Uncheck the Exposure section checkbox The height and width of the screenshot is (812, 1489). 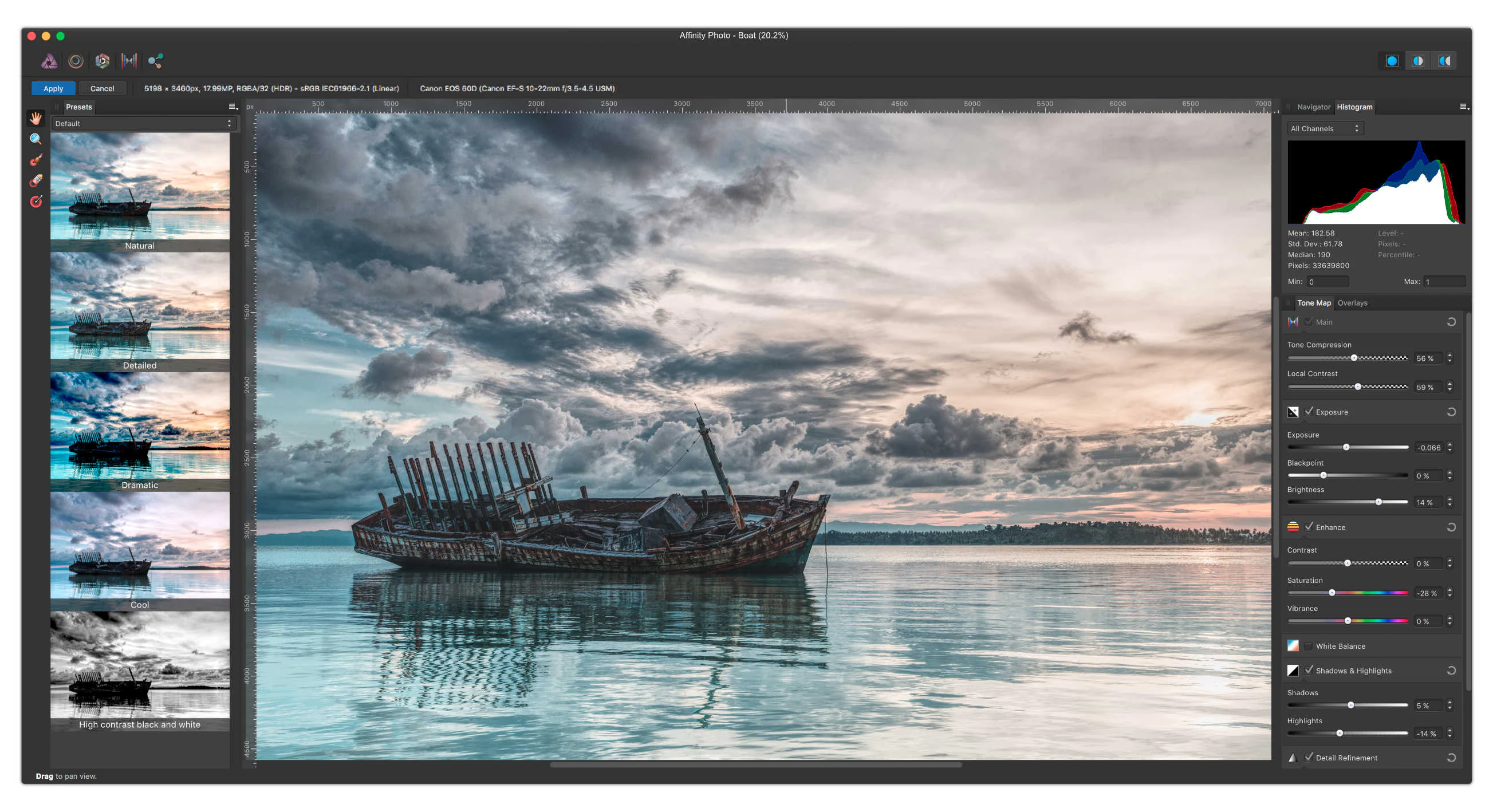(x=1309, y=411)
